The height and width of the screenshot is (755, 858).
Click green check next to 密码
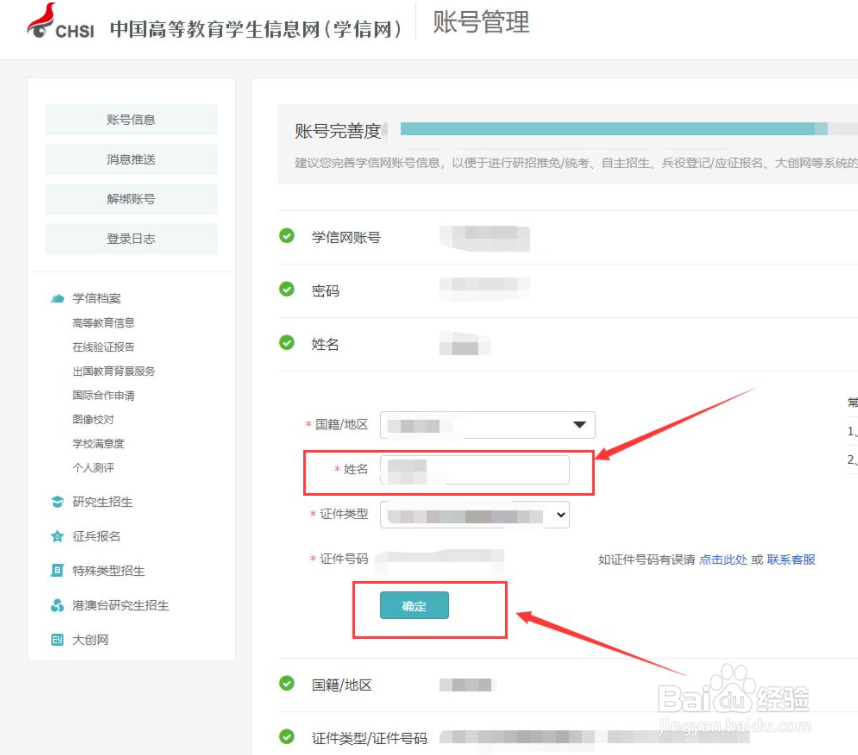tap(287, 289)
